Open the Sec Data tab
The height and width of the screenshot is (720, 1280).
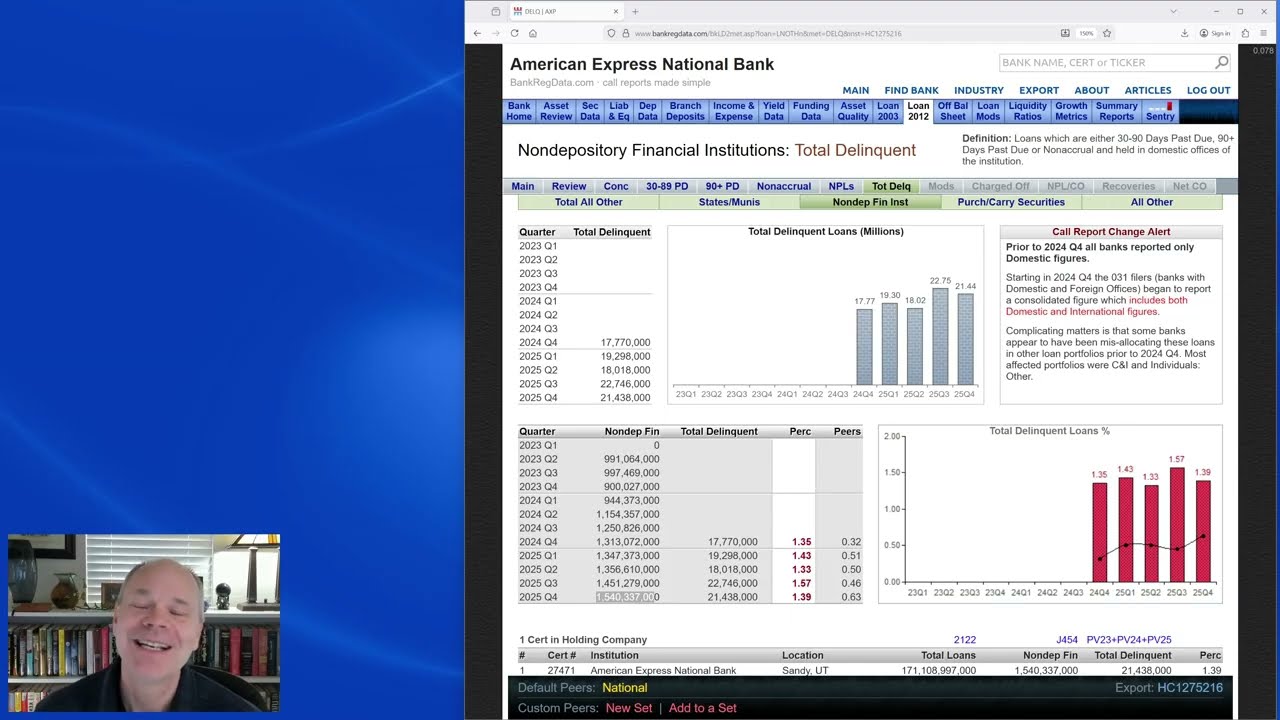point(590,111)
